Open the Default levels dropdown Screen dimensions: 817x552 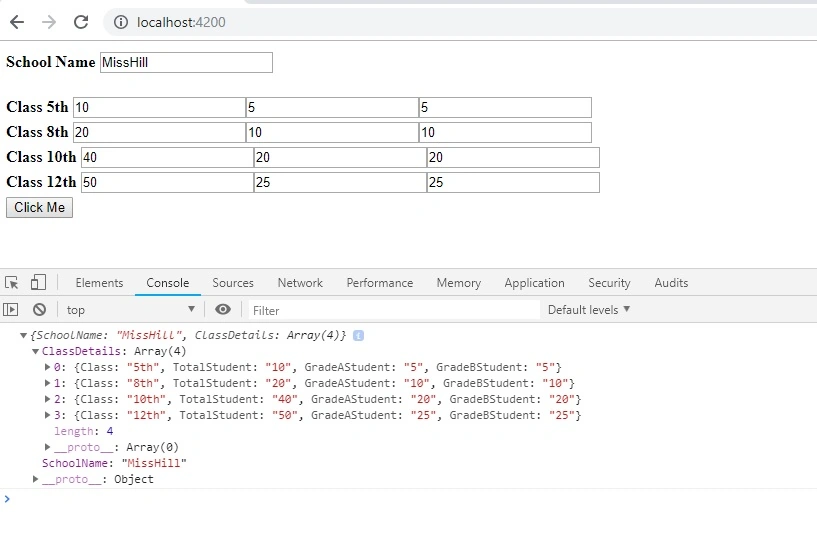[589, 310]
